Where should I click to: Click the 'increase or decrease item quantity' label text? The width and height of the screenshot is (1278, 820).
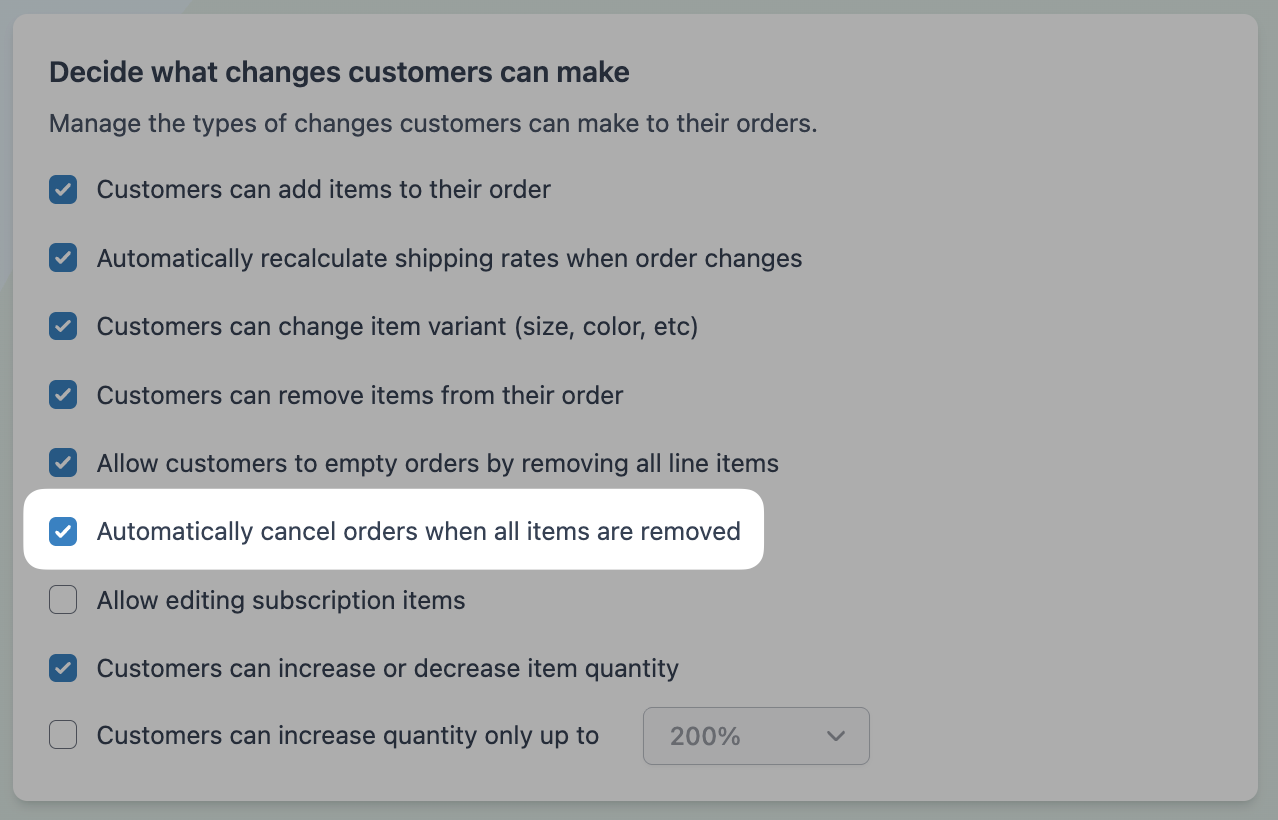(x=387, y=668)
